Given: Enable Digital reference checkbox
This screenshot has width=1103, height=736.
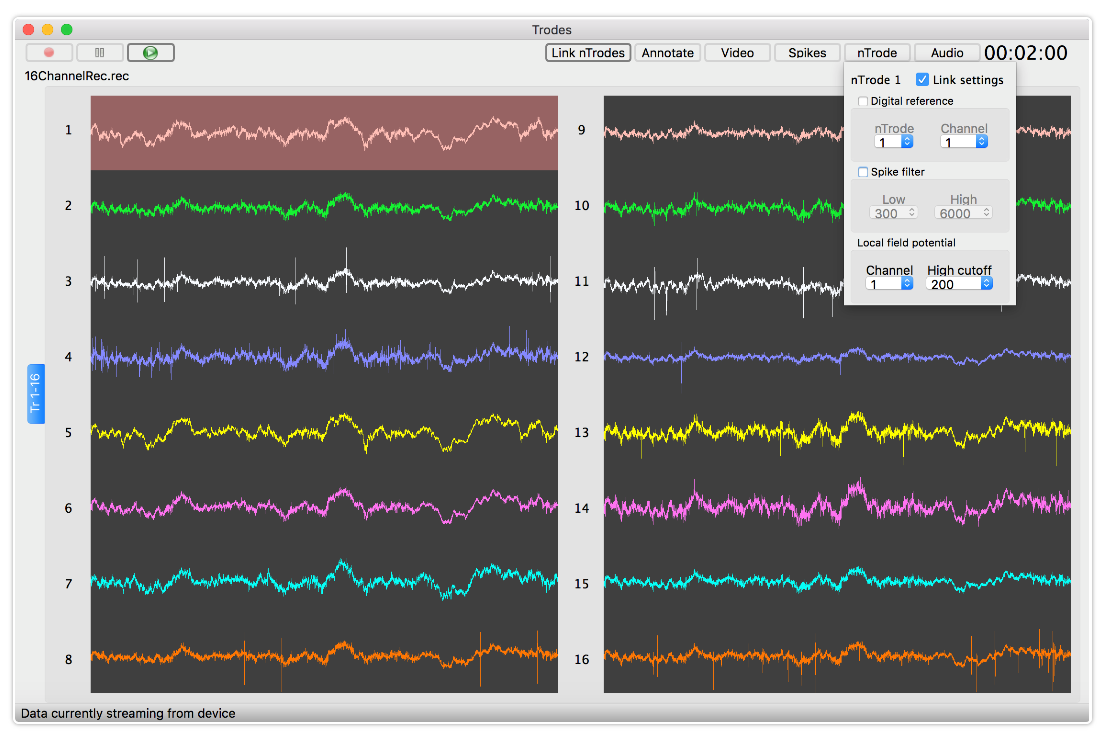Looking at the screenshot, I should pyautogui.click(x=862, y=101).
